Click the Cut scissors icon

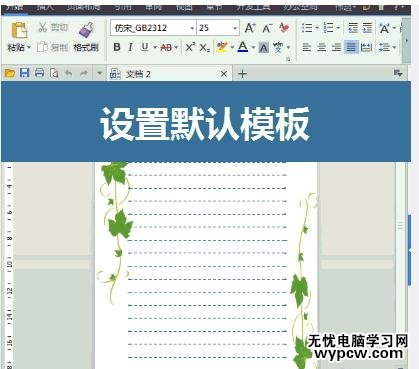coord(42,27)
